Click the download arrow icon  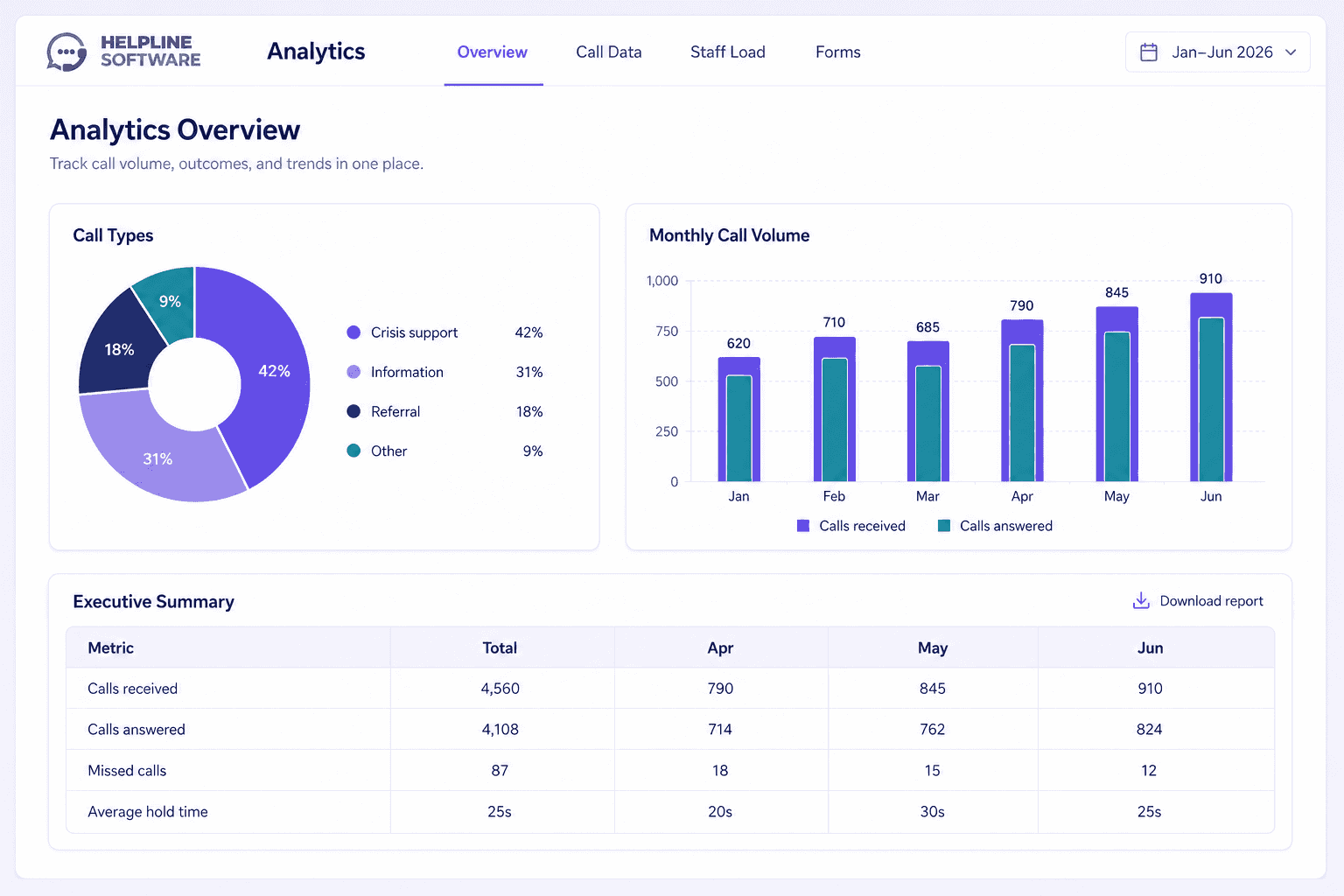tap(1141, 600)
